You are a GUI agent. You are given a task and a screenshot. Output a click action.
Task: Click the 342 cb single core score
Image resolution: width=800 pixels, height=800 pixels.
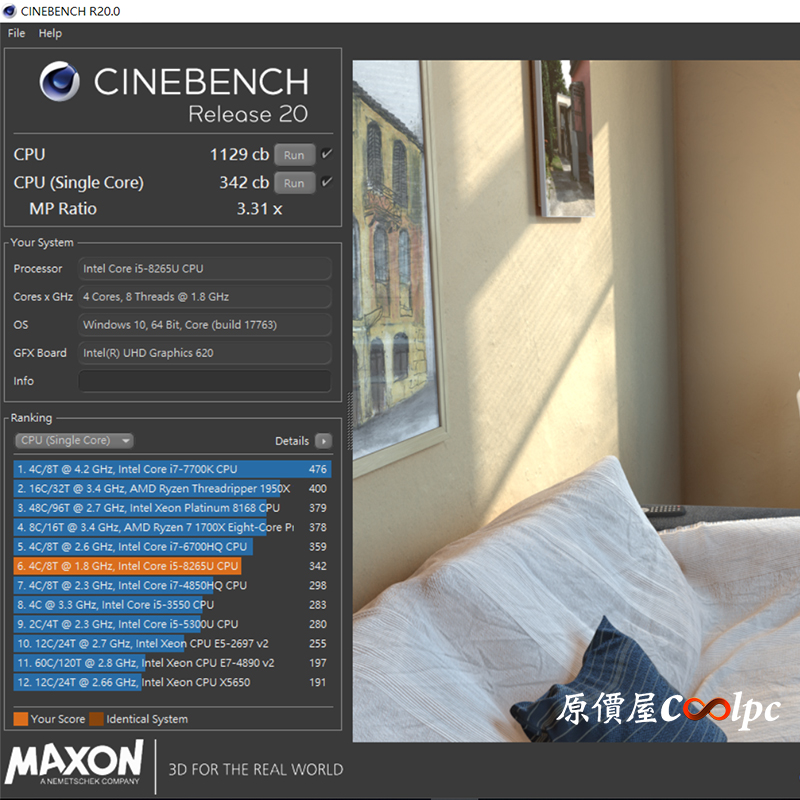pyautogui.click(x=244, y=182)
